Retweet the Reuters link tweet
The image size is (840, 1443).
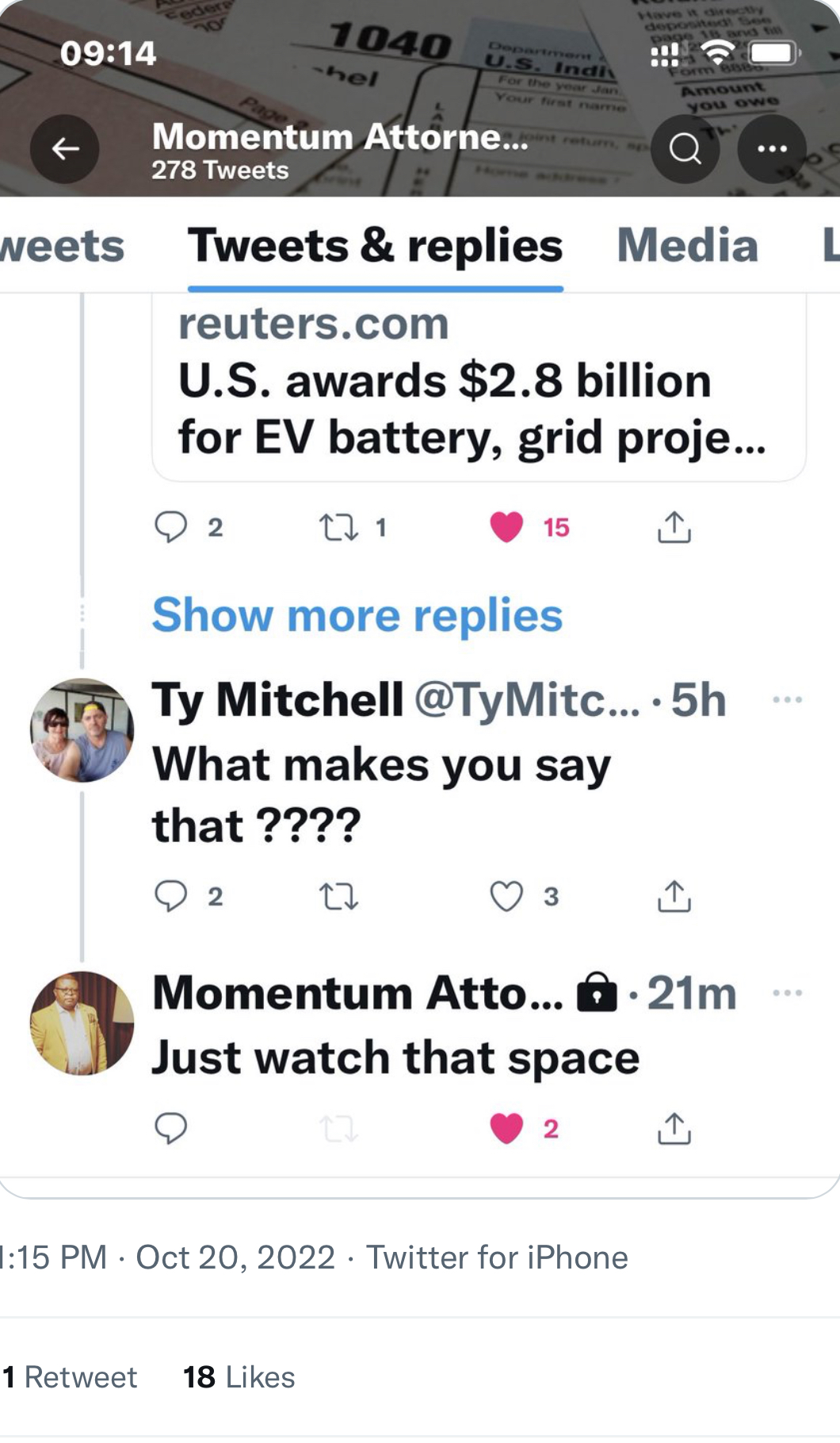tap(338, 527)
